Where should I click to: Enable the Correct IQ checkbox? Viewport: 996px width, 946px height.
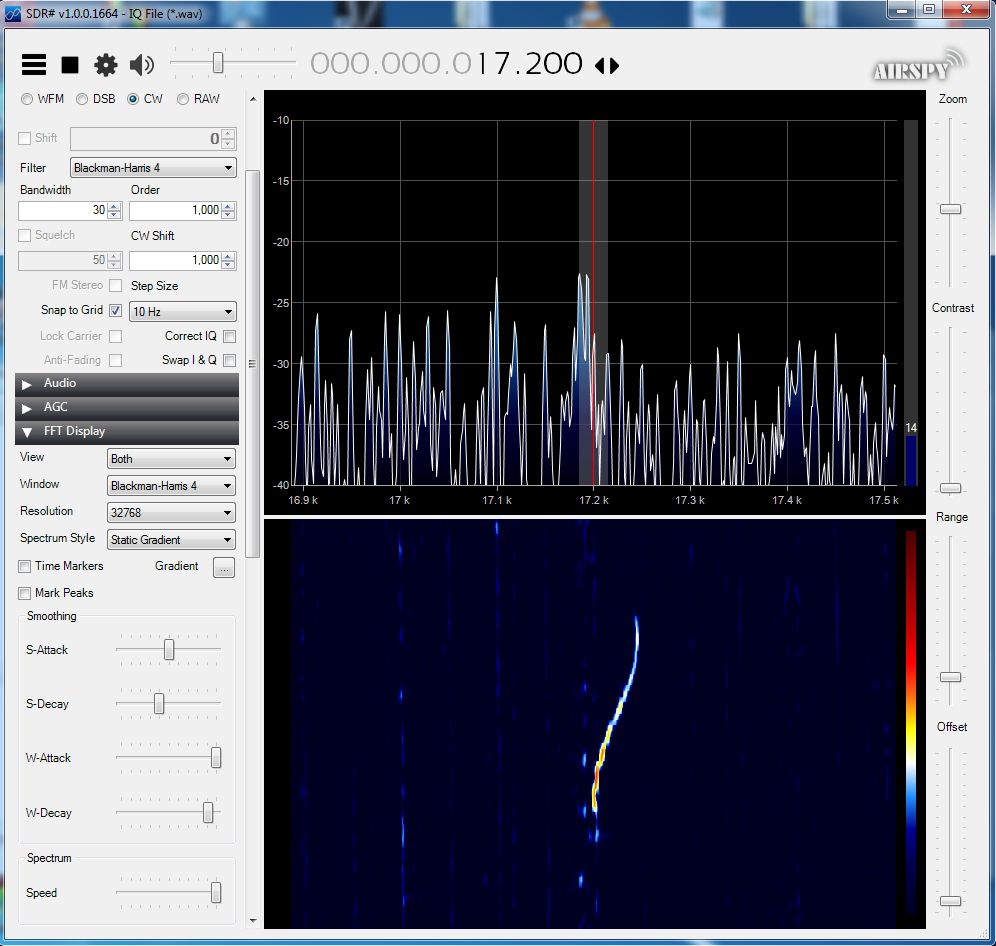(229, 337)
